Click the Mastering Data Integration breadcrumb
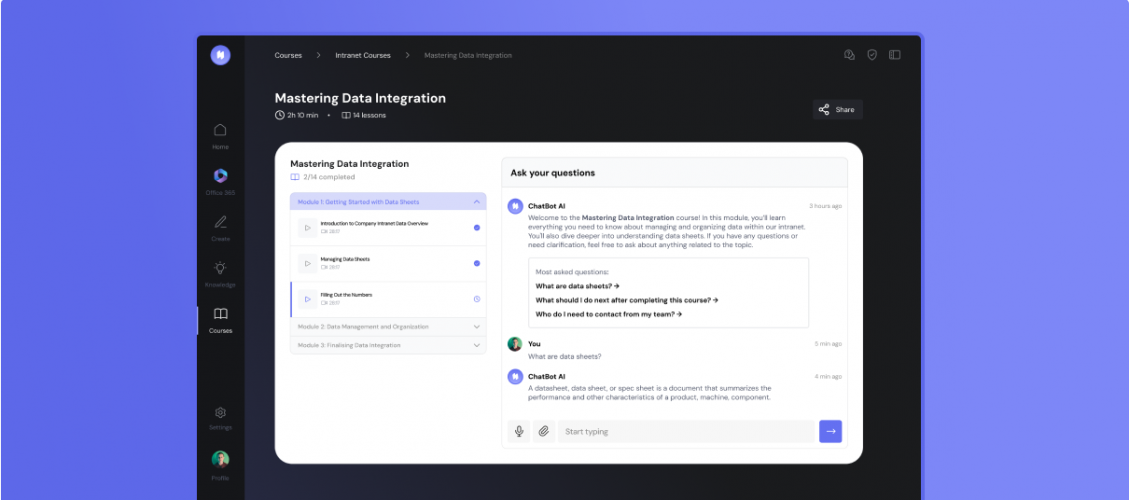 point(468,55)
